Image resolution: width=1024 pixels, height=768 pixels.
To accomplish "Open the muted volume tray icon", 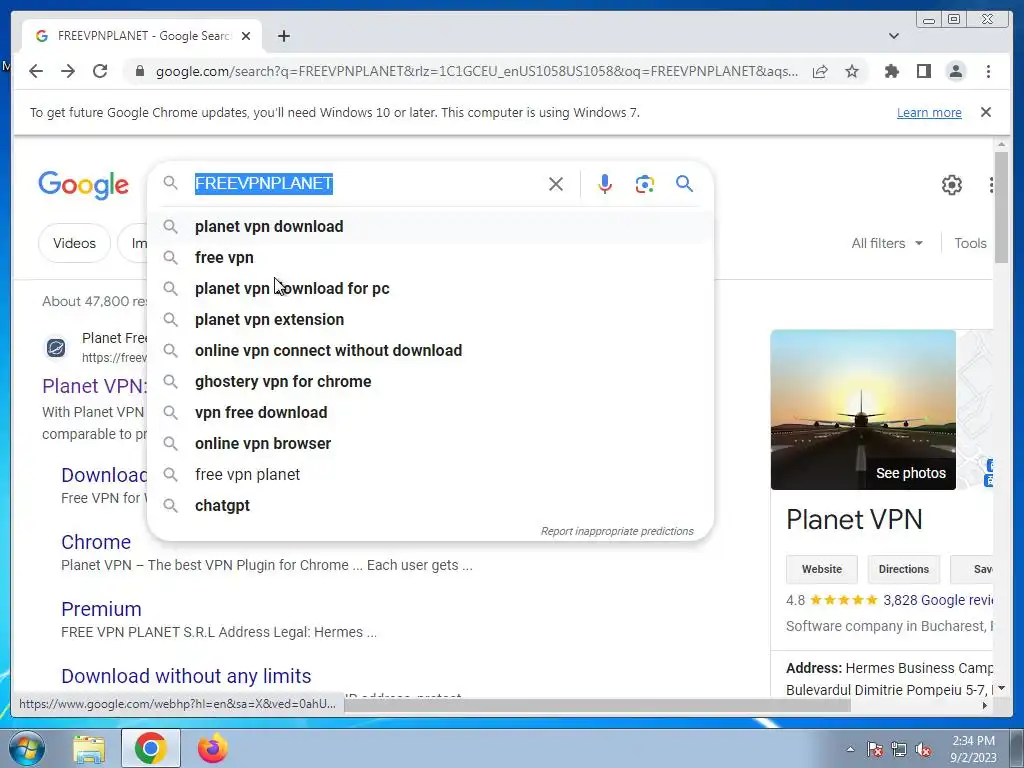I will click(923, 749).
